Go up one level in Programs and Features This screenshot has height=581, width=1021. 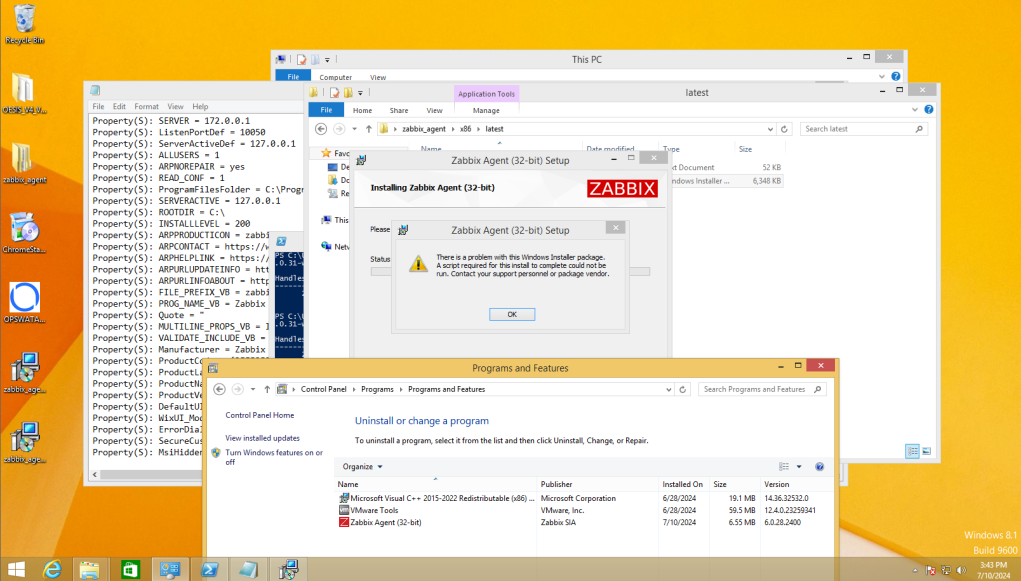click(x=267, y=389)
